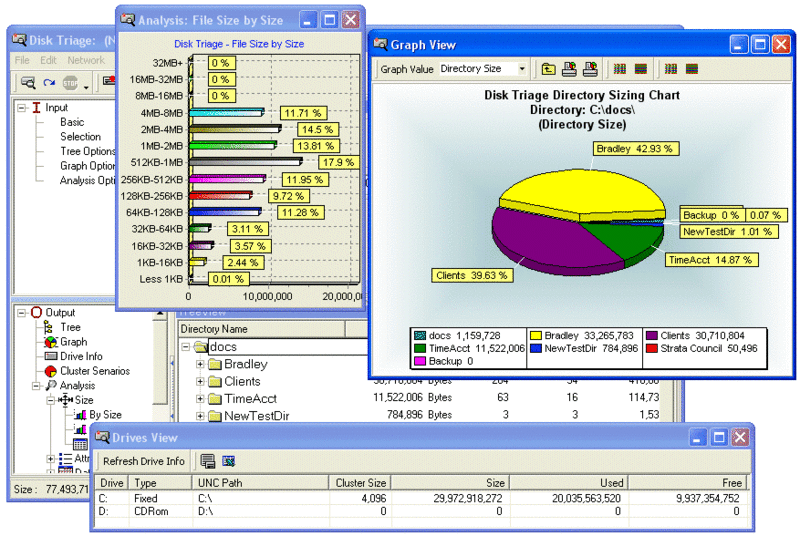The height and width of the screenshot is (536, 800).
Task: Open the Graph Value Directory Size dropdown
Action: pos(522,69)
